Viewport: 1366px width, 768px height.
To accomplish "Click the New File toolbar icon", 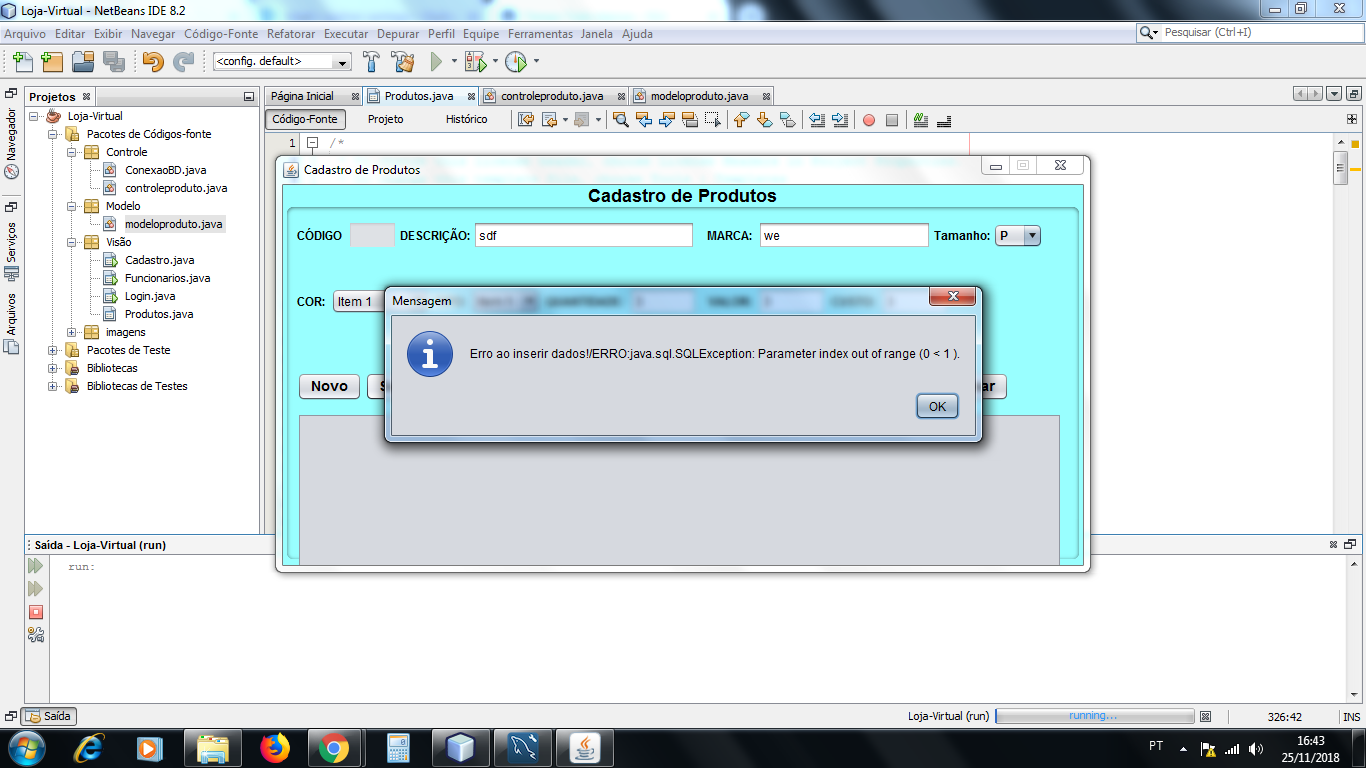I will (x=21, y=61).
